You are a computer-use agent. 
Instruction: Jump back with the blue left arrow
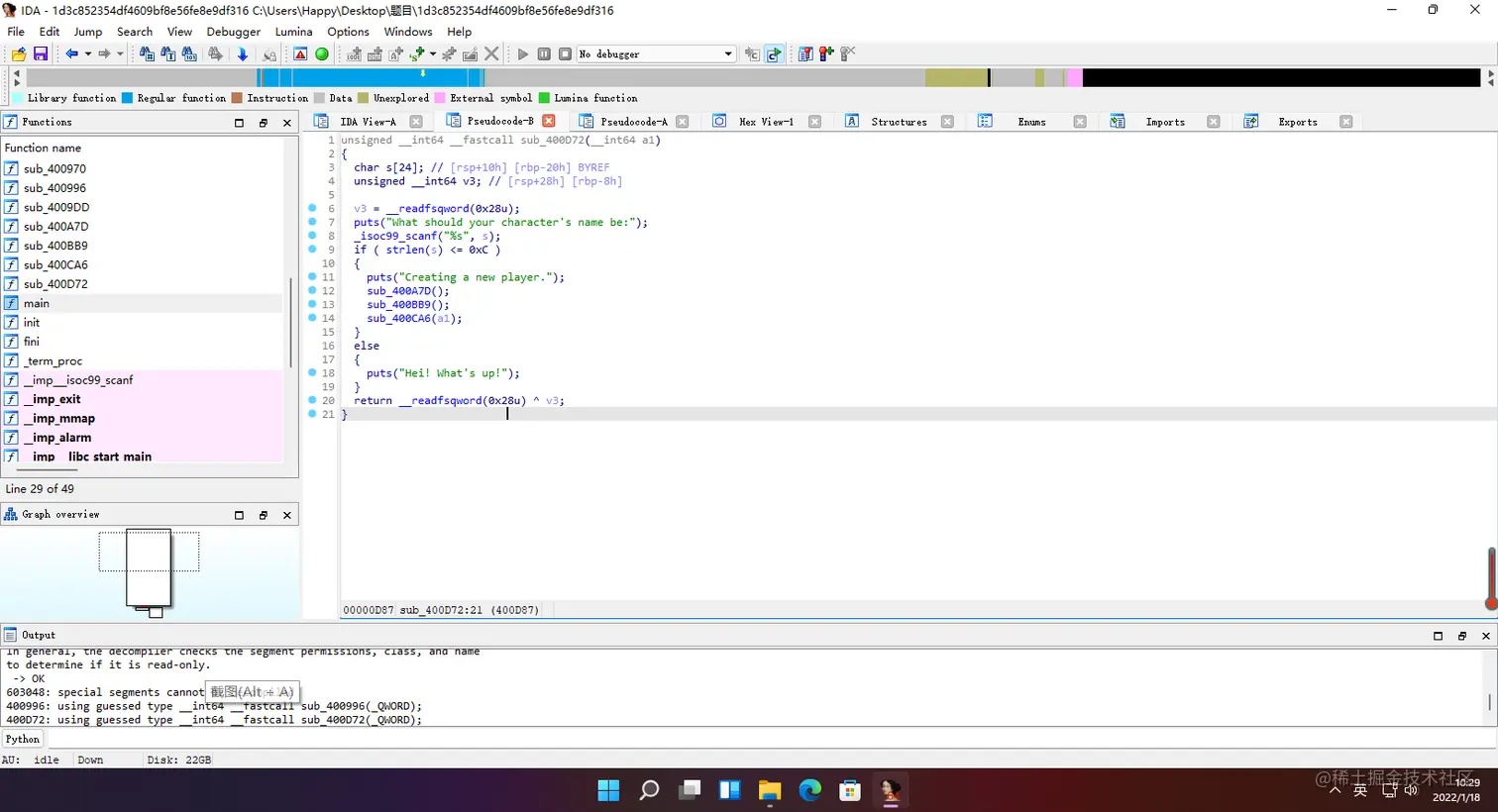(72, 54)
